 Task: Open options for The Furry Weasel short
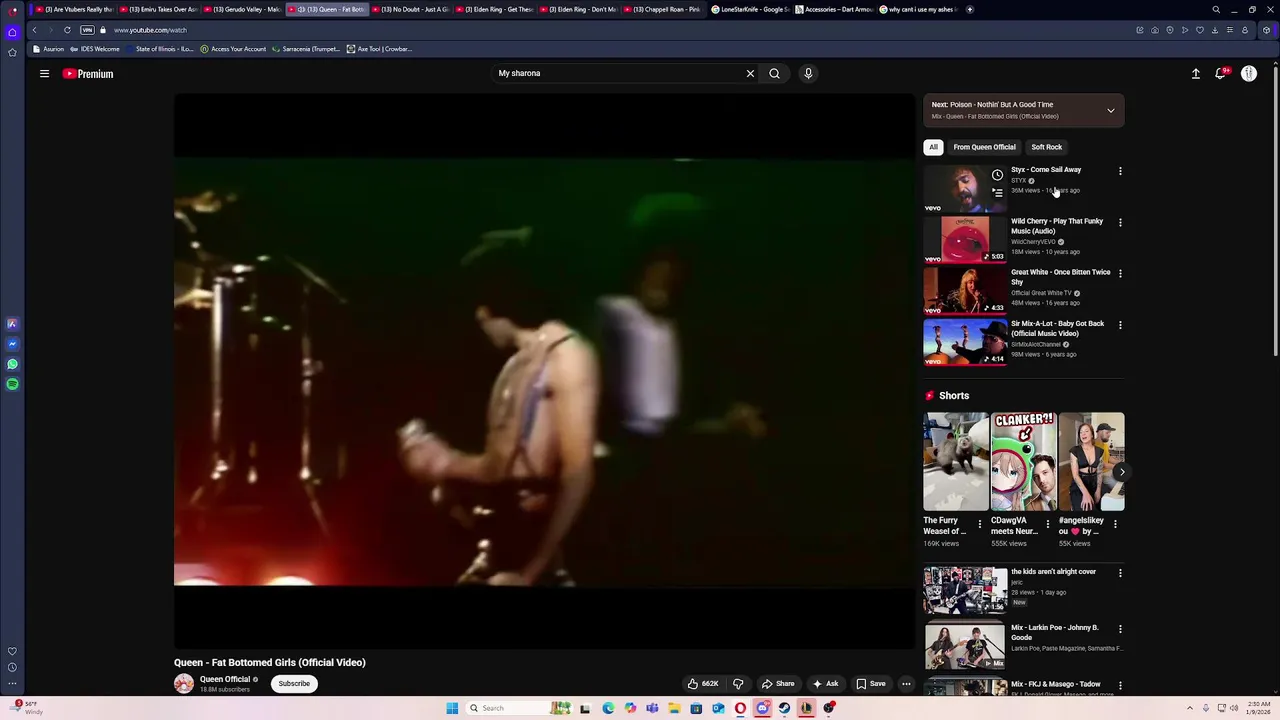click(x=979, y=524)
